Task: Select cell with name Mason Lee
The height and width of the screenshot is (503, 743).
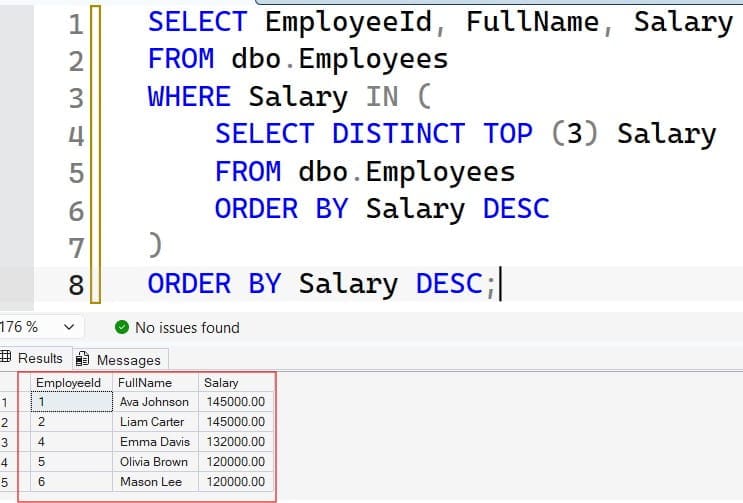Action: point(155,482)
